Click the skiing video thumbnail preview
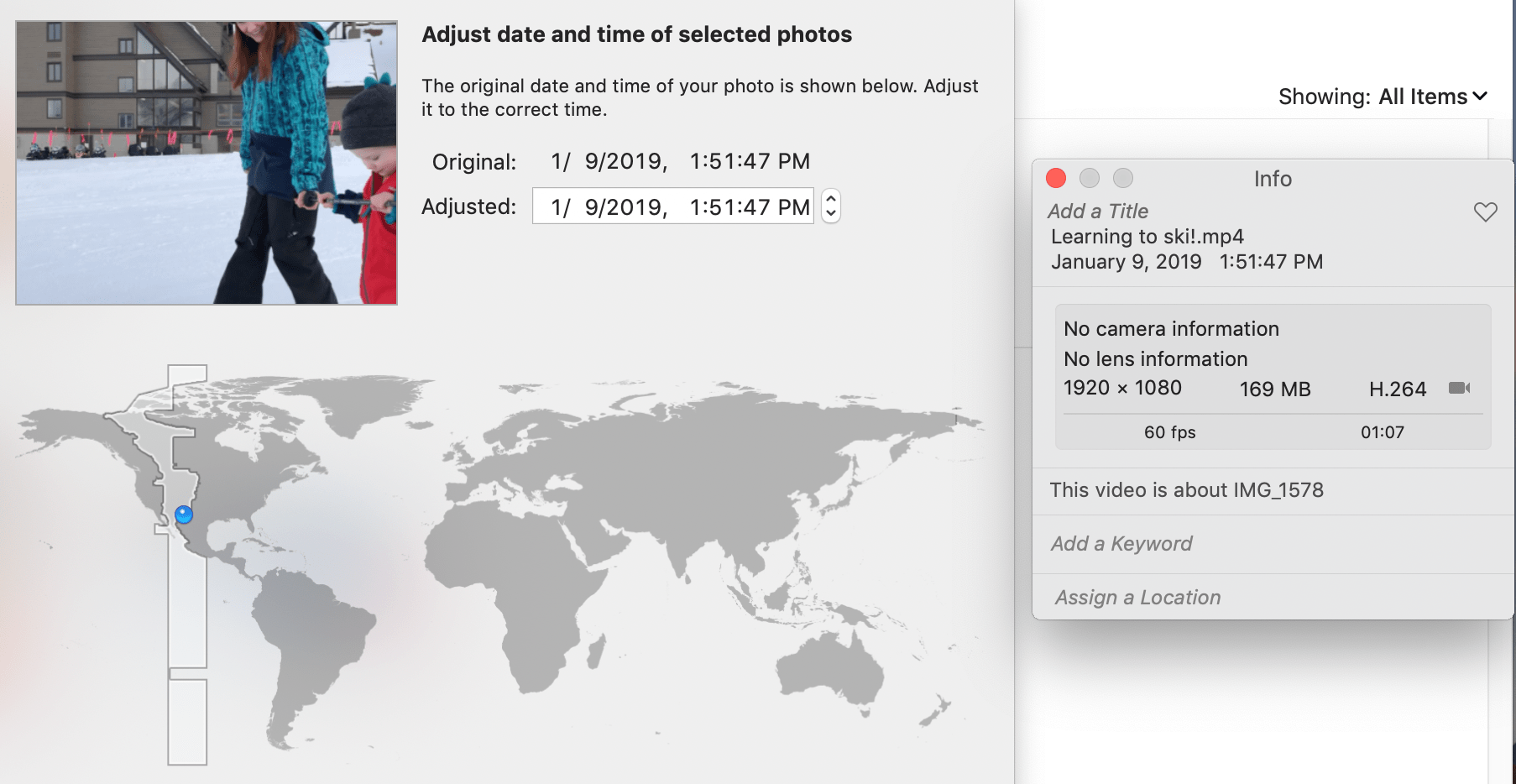The width and height of the screenshot is (1516, 784). pos(206,163)
